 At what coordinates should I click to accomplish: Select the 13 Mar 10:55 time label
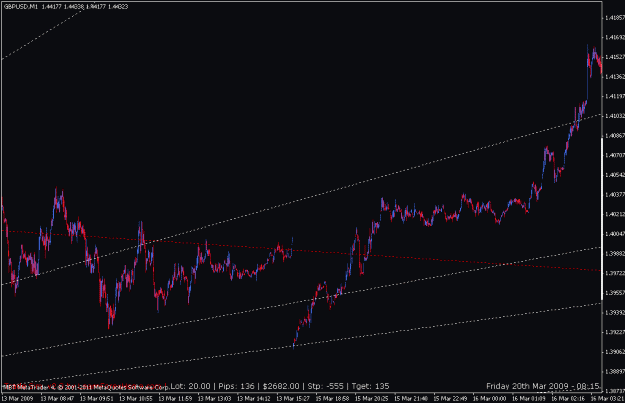point(136,398)
